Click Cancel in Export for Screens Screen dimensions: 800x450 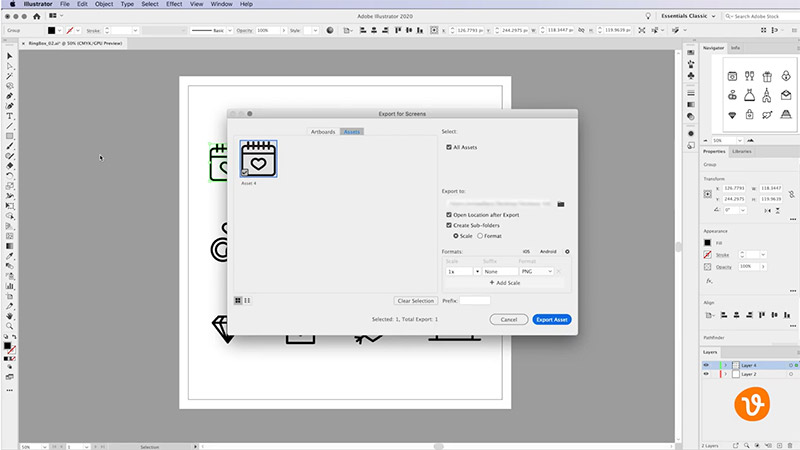pyautogui.click(x=509, y=319)
